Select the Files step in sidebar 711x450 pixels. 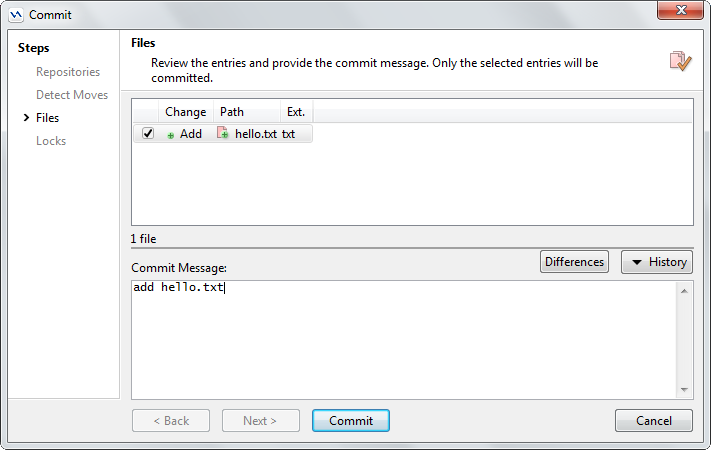[47, 118]
